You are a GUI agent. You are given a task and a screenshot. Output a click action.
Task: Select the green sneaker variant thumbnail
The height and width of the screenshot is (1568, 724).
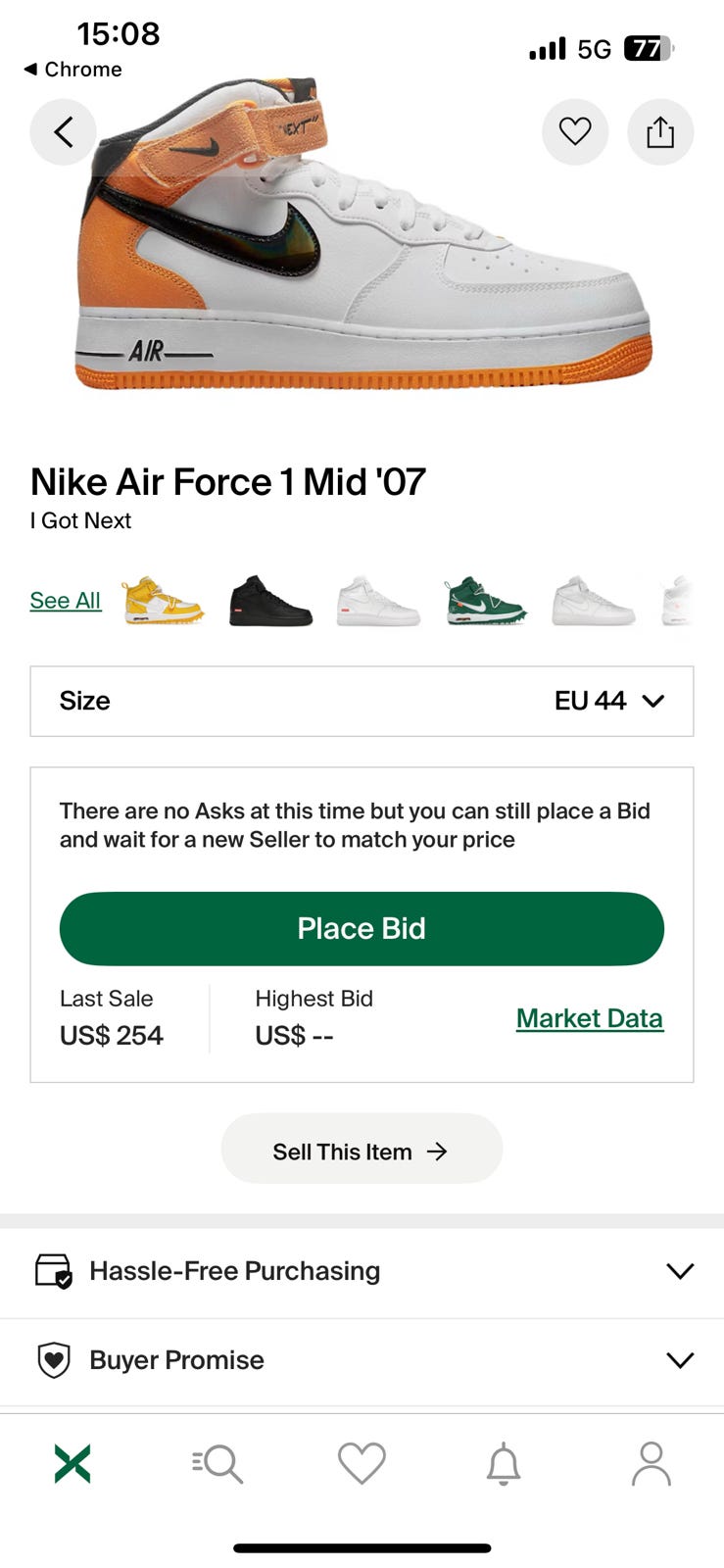pyautogui.click(x=486, y=601)
